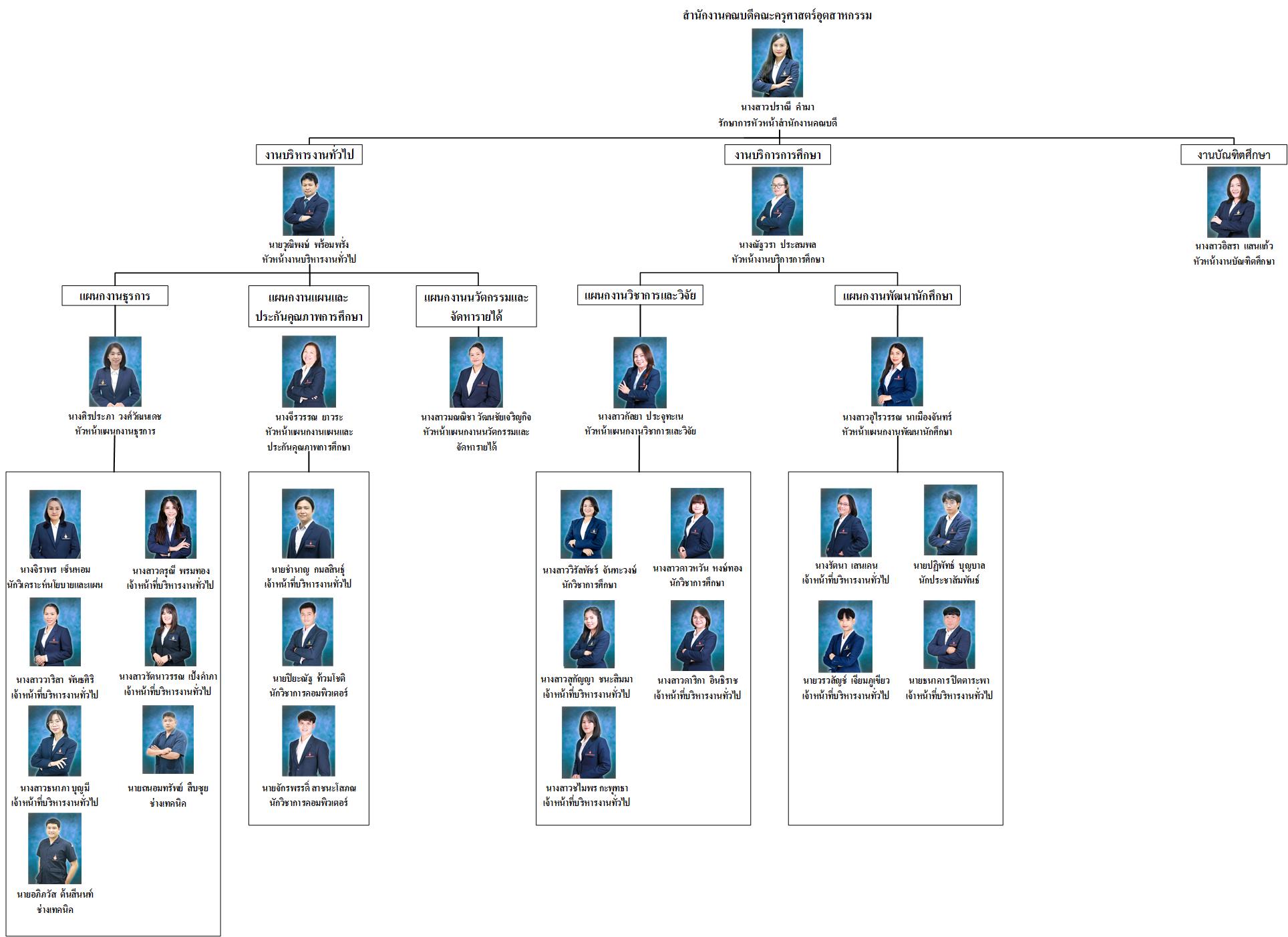Click the portrait of the head of แผนกงานธุรการ
1288x937 pixels.
point(115,372)
